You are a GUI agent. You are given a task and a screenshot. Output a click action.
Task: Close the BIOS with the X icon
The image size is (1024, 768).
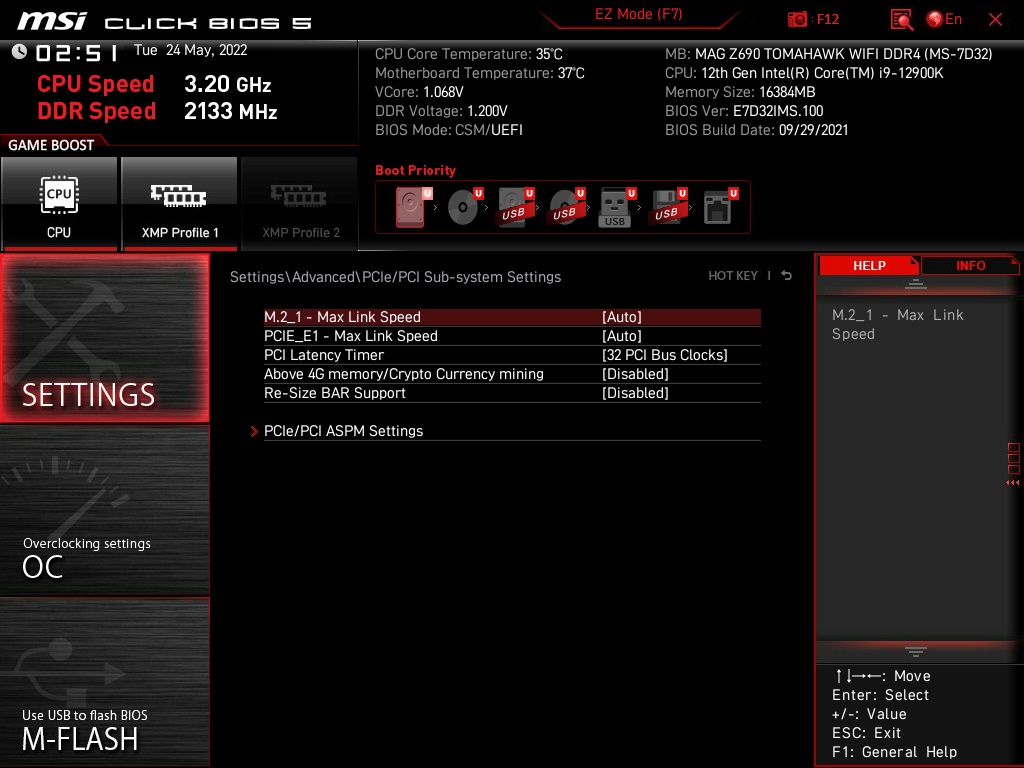(x=995, y=20)
